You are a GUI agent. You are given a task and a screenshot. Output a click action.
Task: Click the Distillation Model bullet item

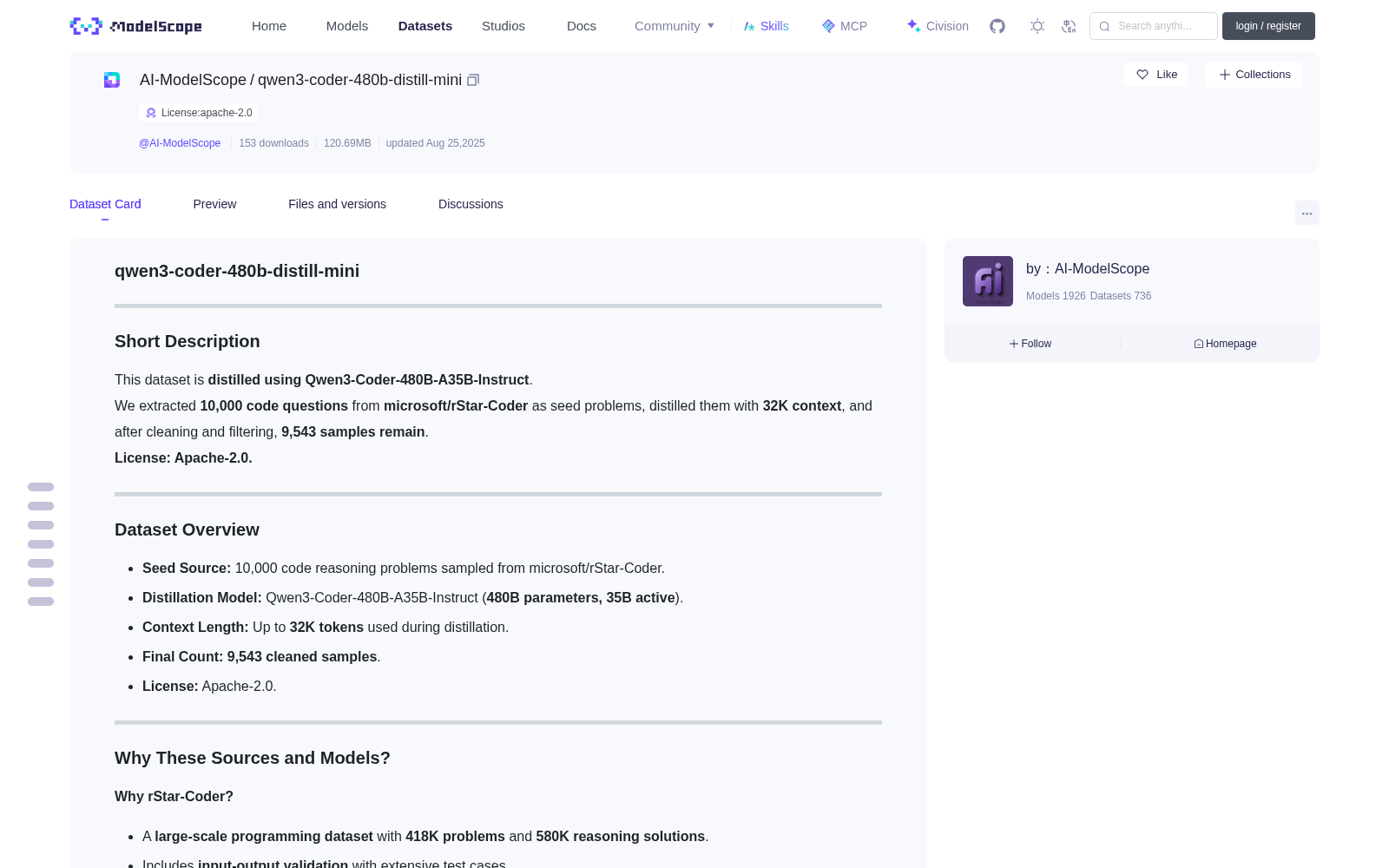pos(412,598)
